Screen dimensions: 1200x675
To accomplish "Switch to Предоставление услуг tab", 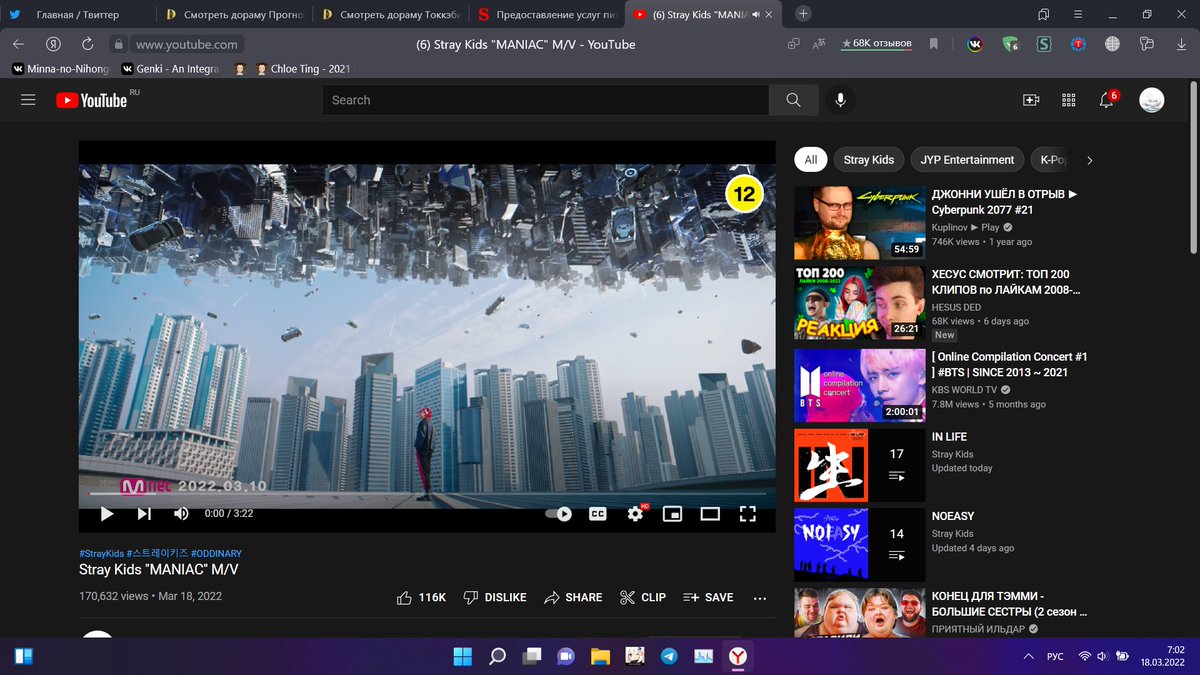I will [x=548, y=15].
